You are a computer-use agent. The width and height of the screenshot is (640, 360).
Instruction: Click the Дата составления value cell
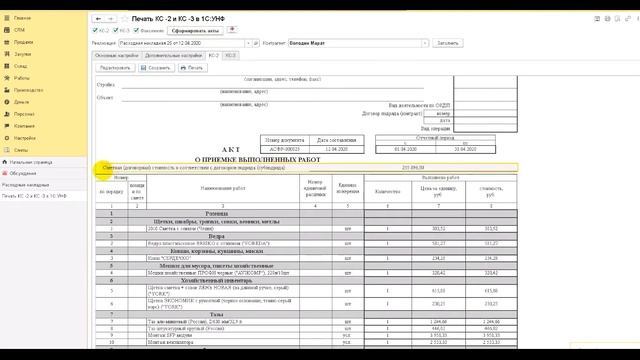[x=337, y=149]
